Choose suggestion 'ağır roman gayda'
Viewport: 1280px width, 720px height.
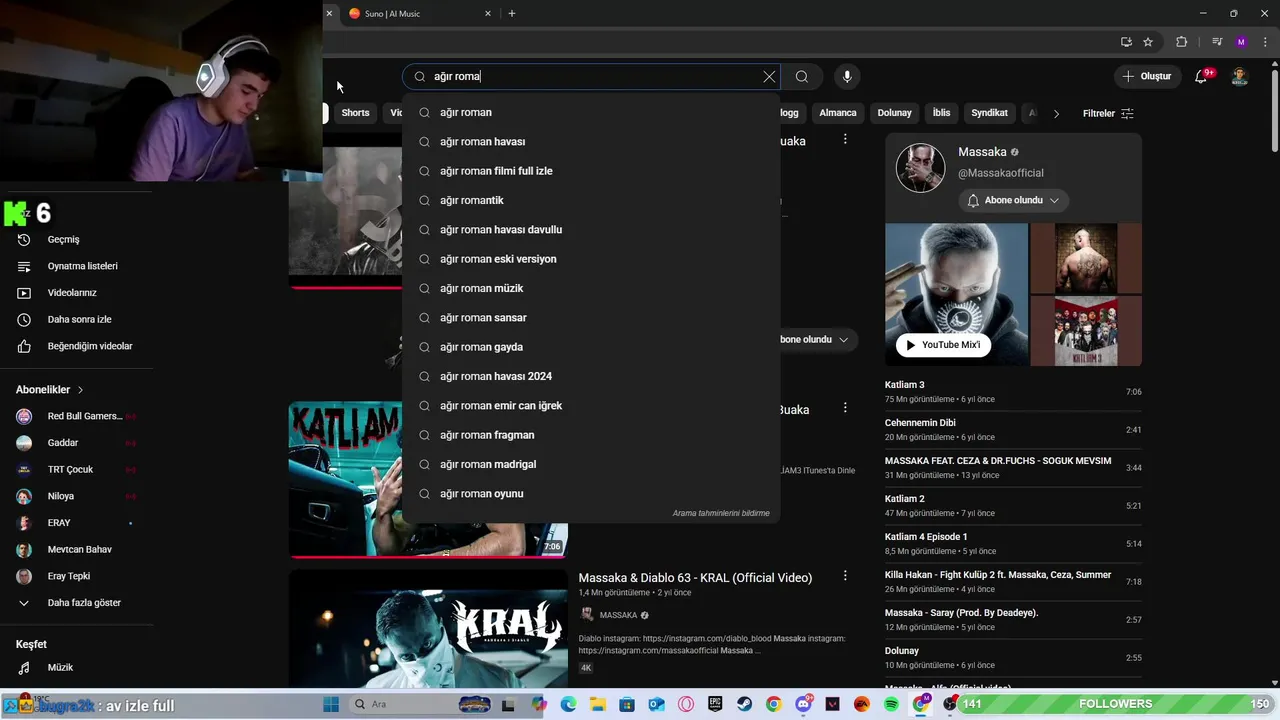591,347
